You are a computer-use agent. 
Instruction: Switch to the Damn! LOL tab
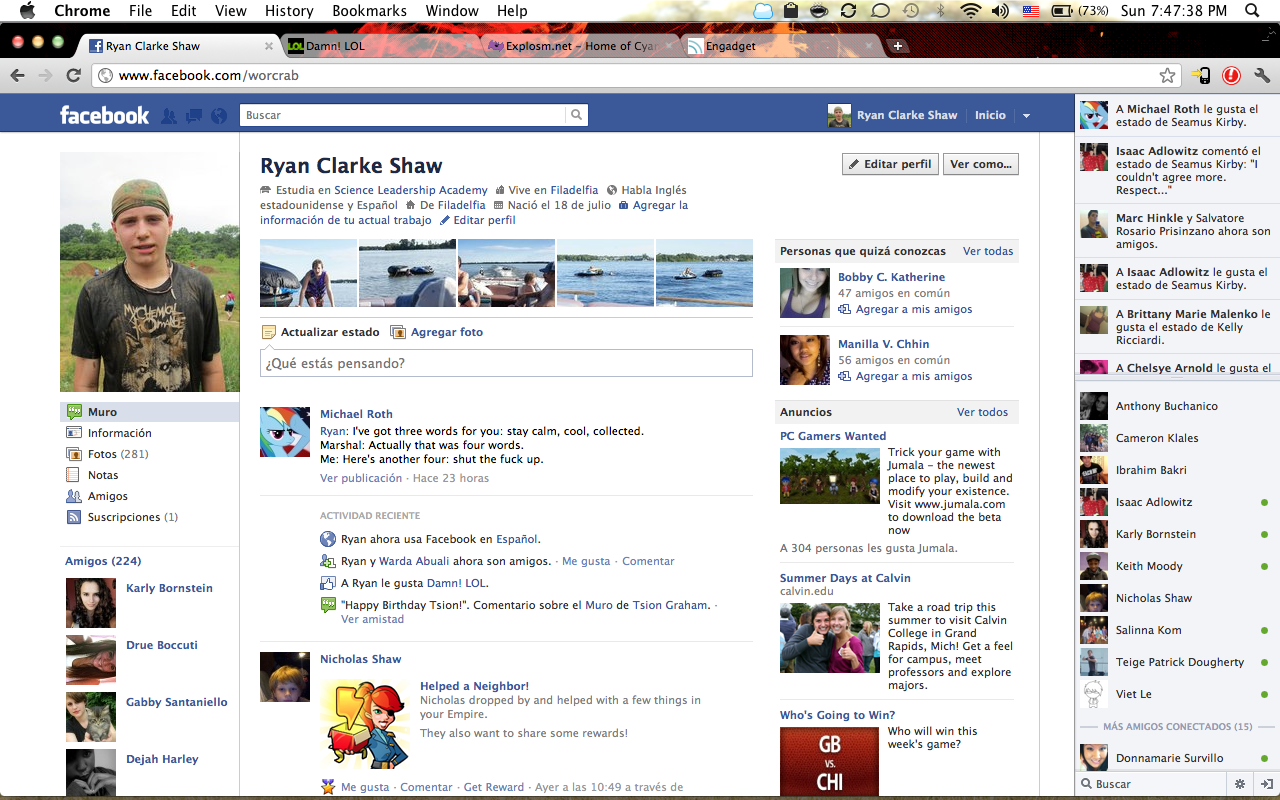pos(378,46)
